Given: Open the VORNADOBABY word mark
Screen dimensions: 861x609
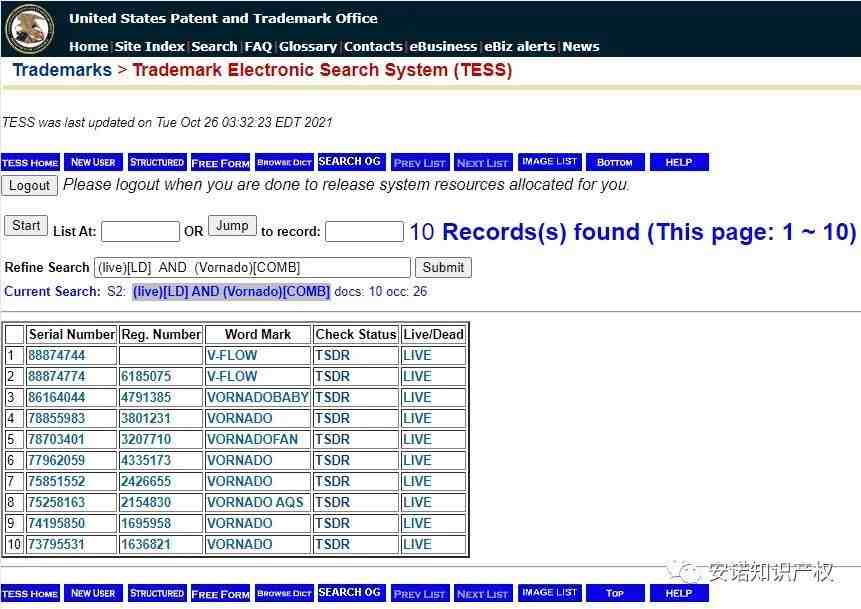Looking at the screenshot, I should coord(258,398).
